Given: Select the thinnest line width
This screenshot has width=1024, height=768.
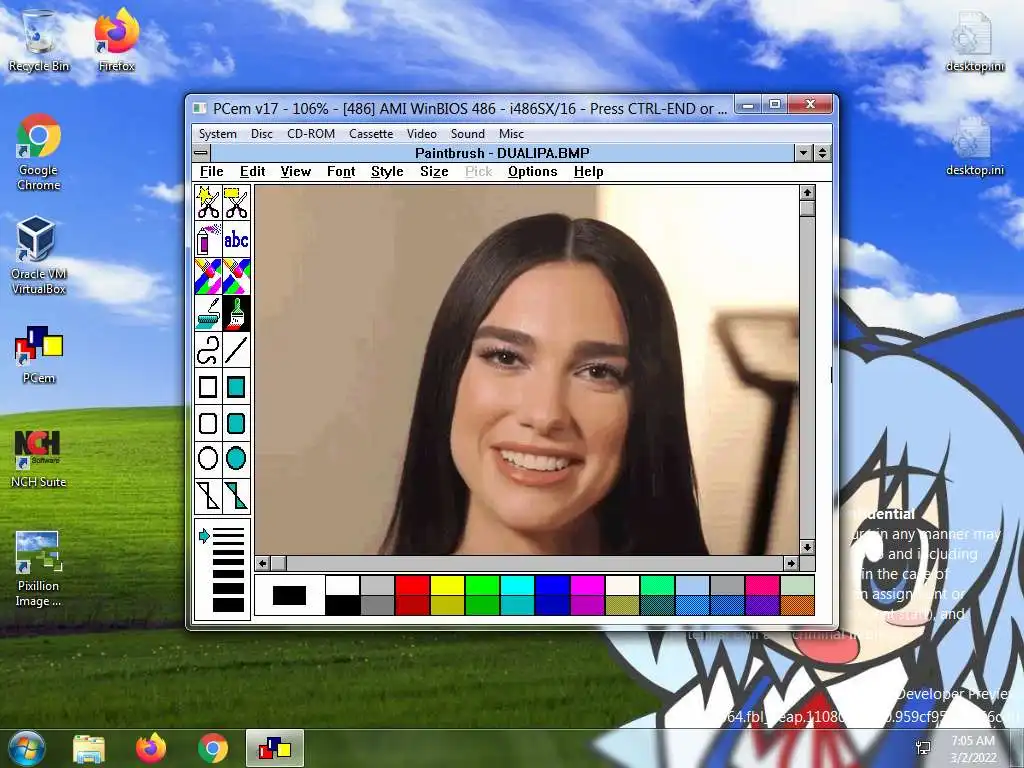Looking at the screenshot, I should pos(228,530).
